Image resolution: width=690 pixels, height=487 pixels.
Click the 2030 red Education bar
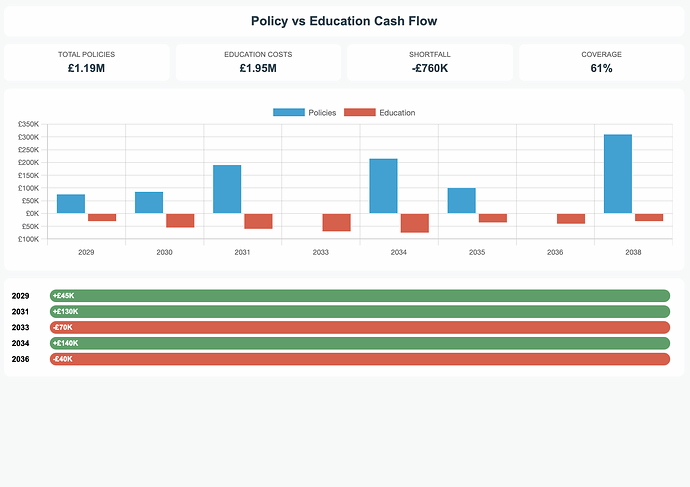pos(180,220)
